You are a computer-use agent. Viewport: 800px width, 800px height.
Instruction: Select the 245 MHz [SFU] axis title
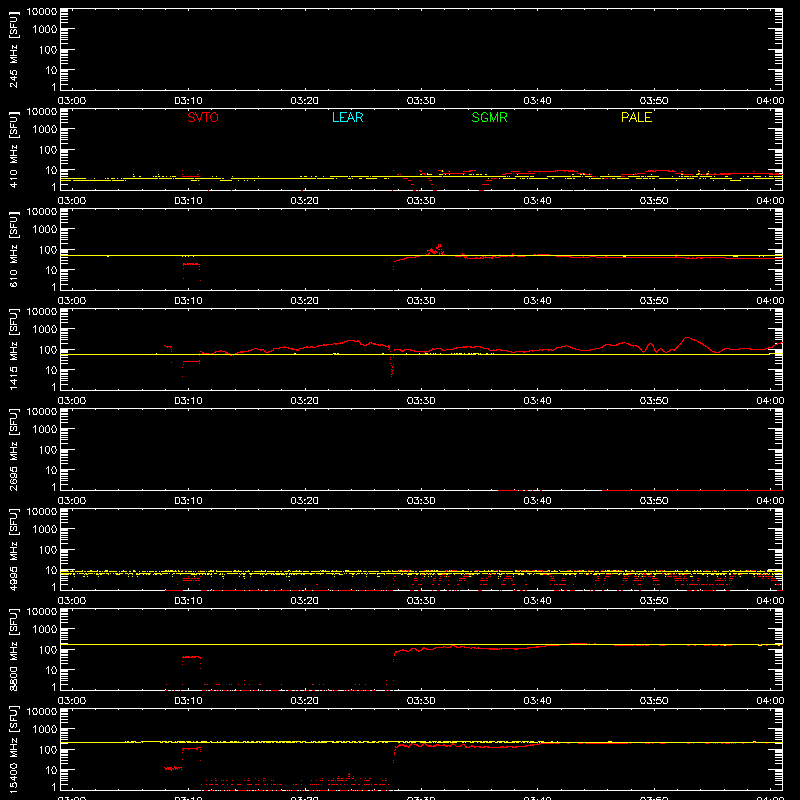pyautogui.click(x=13, y=50)
